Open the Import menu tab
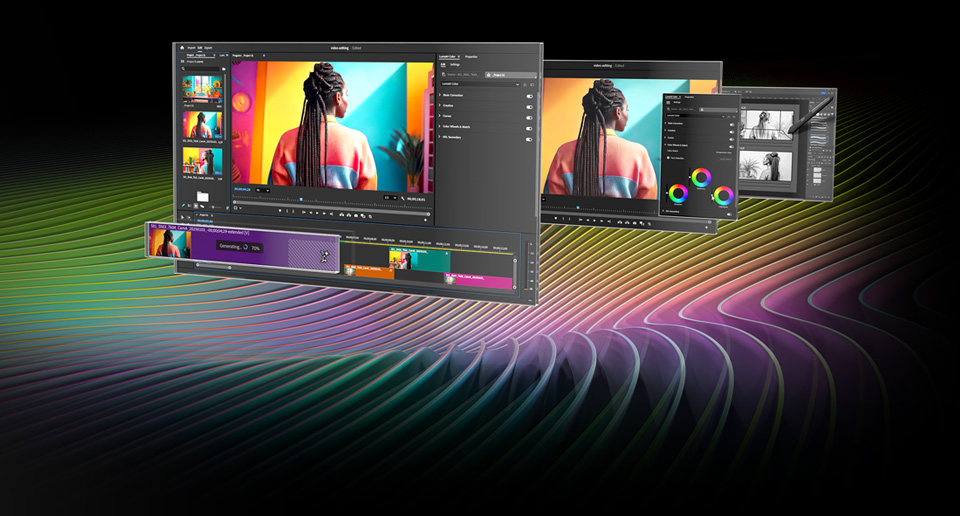 tap(192, 47)
